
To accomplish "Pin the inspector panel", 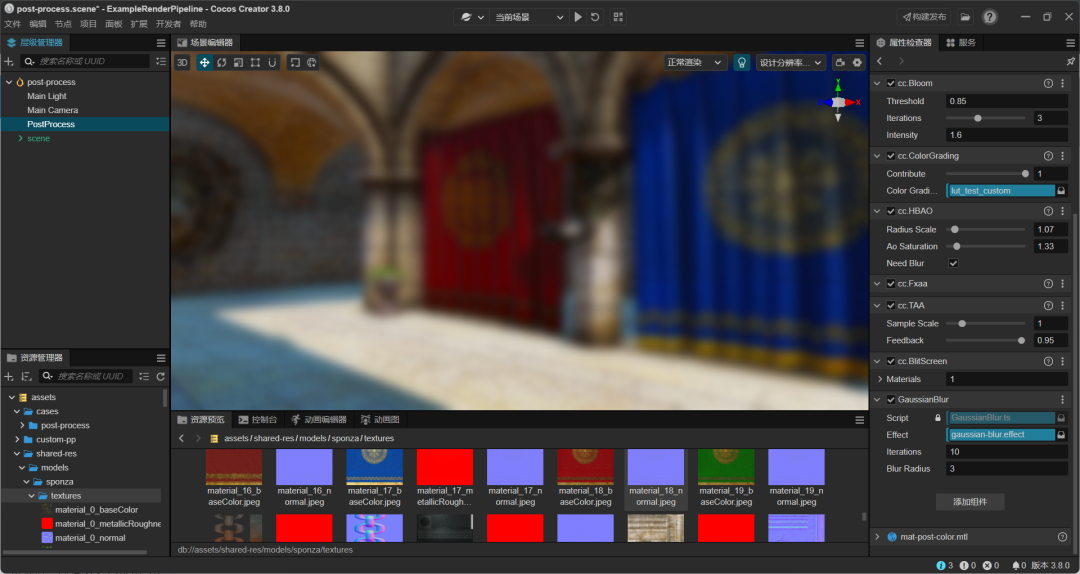I will (x=1070, y=61).
